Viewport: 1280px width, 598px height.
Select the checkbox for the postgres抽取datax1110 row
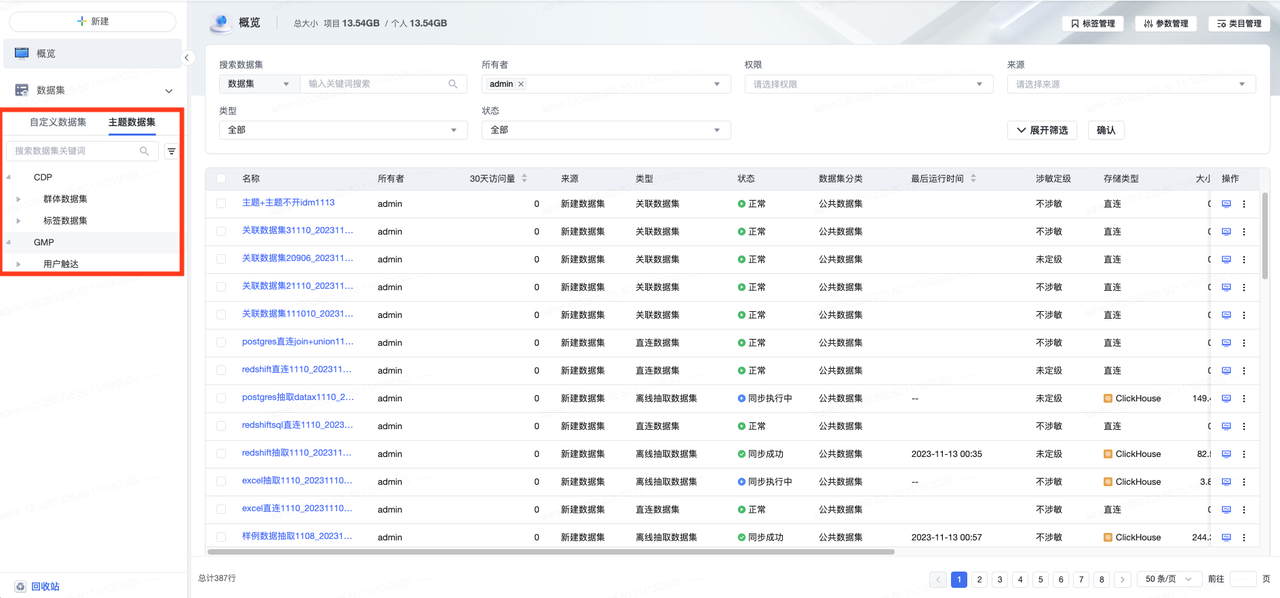coord(222,398)
